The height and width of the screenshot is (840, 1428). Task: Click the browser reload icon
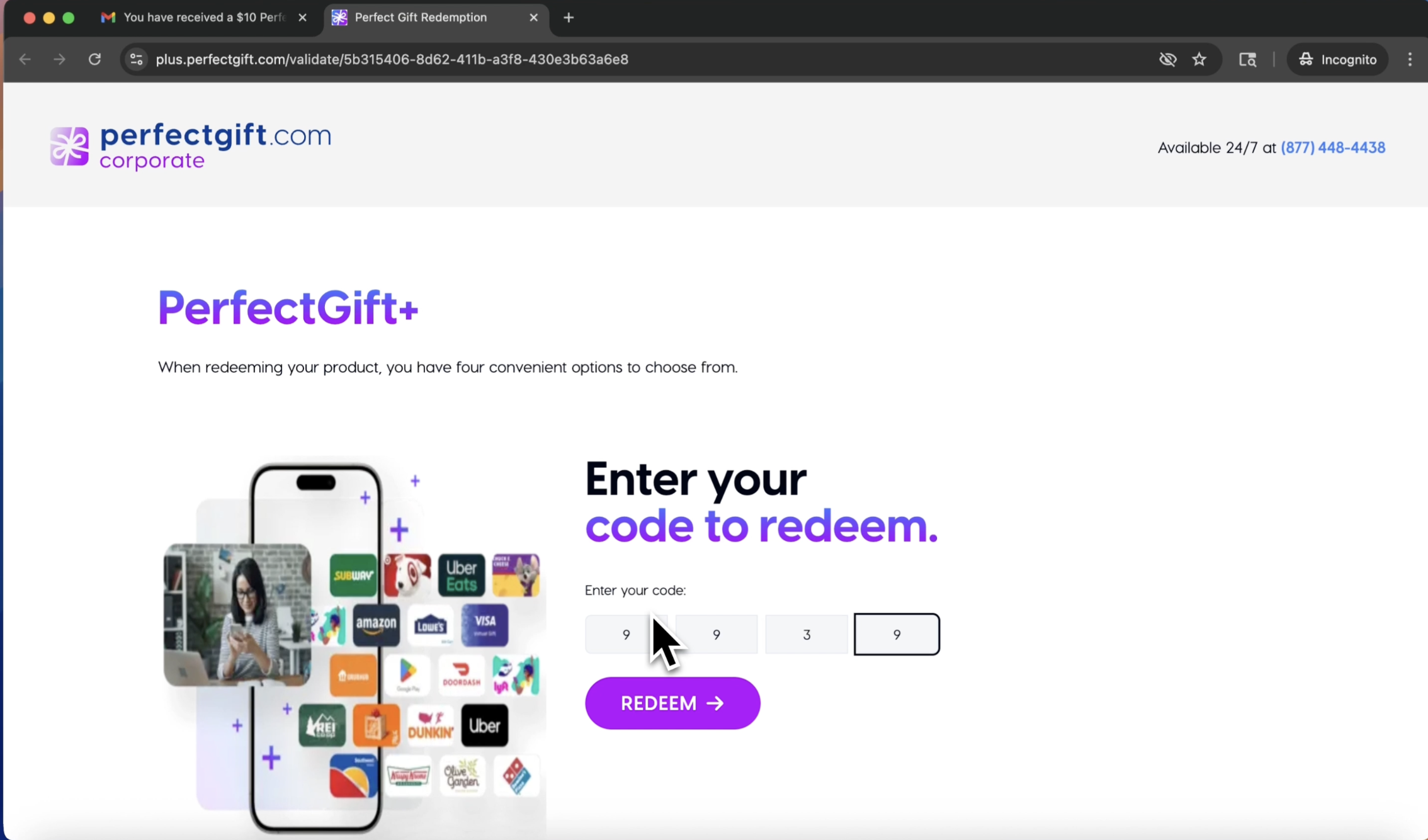[x=94, y=59]
